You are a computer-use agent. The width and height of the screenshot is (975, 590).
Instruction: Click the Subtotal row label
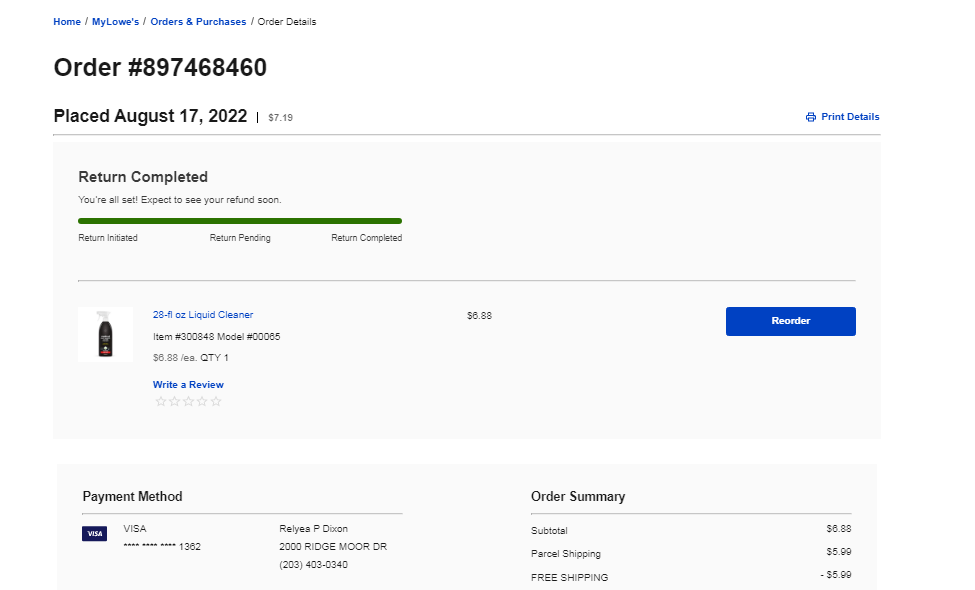click(549, 530)
